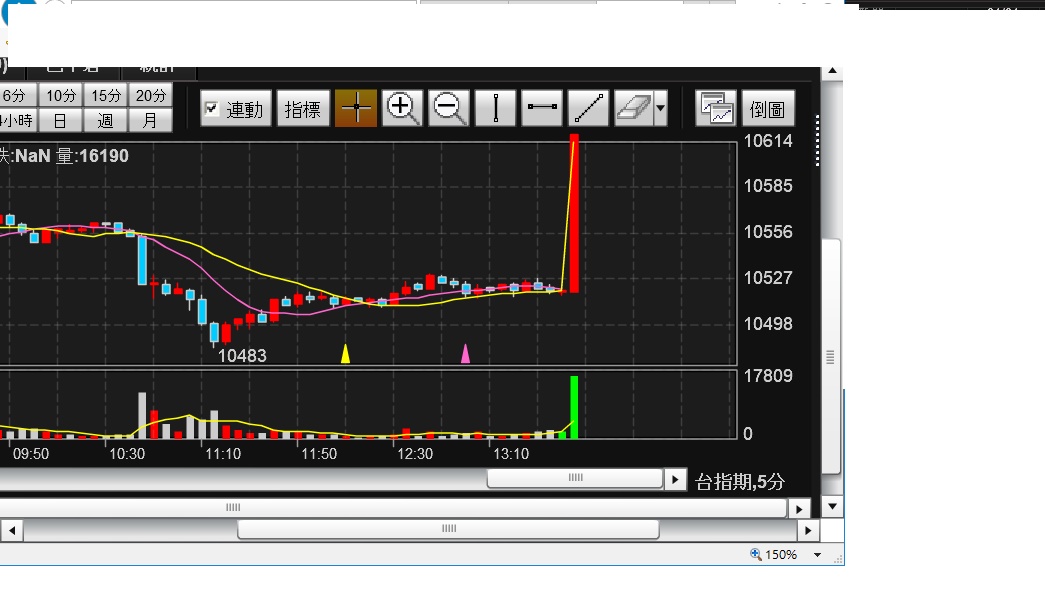Click the panel's vertical scrollbar down arrow
The width and height of the screenshot is (1045, 593).
[x=832, y=506]
